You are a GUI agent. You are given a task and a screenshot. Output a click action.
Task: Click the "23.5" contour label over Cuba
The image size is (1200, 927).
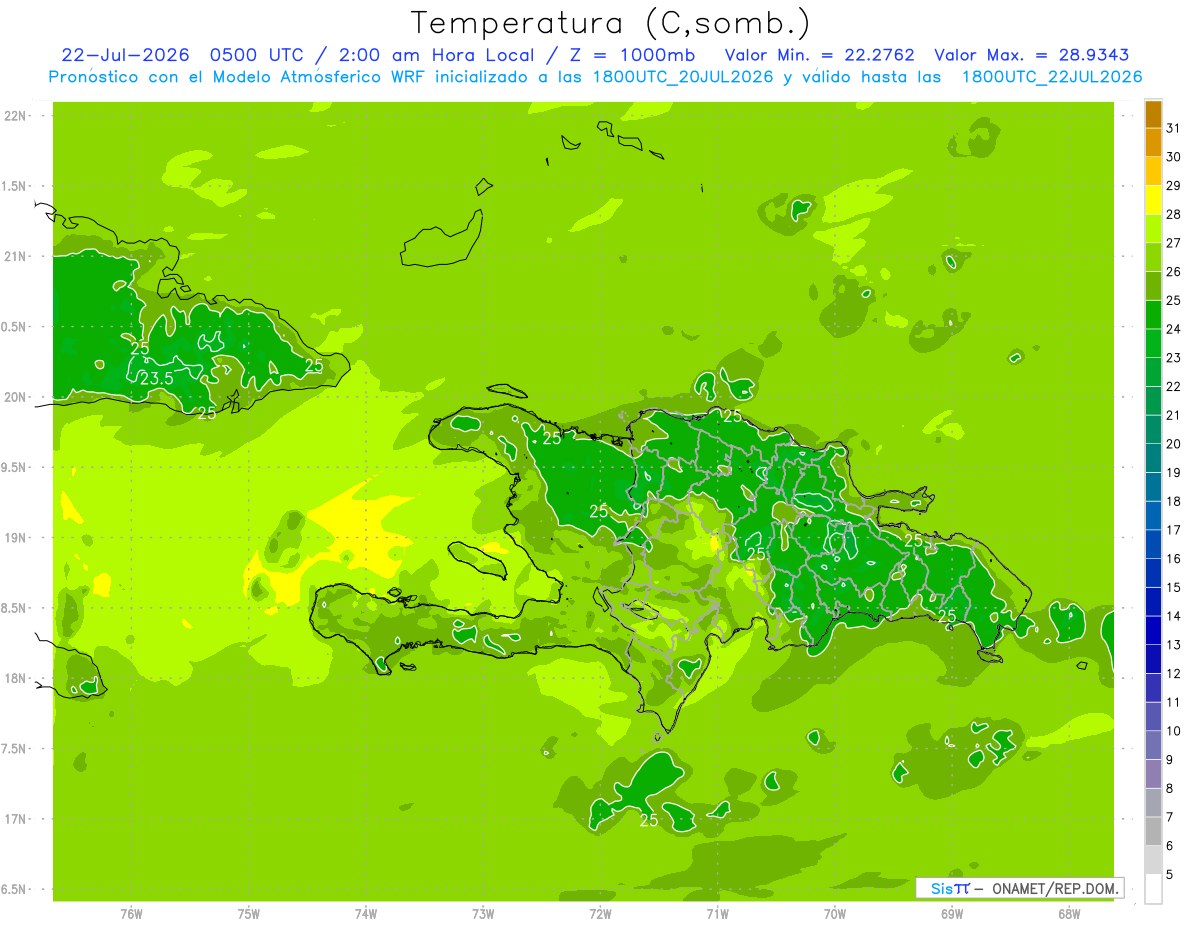click(157, 379)
